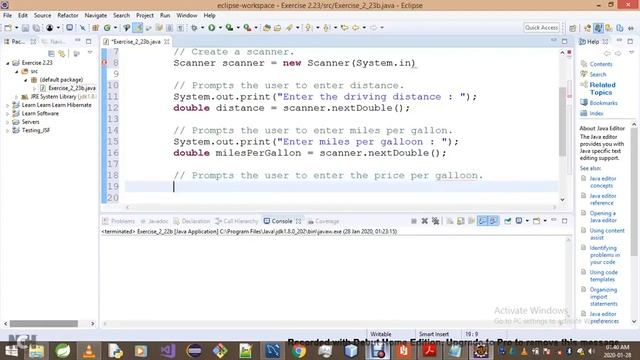Switch to the Declaration tab
The image size is (640, 360).
[x=192, y=221]
